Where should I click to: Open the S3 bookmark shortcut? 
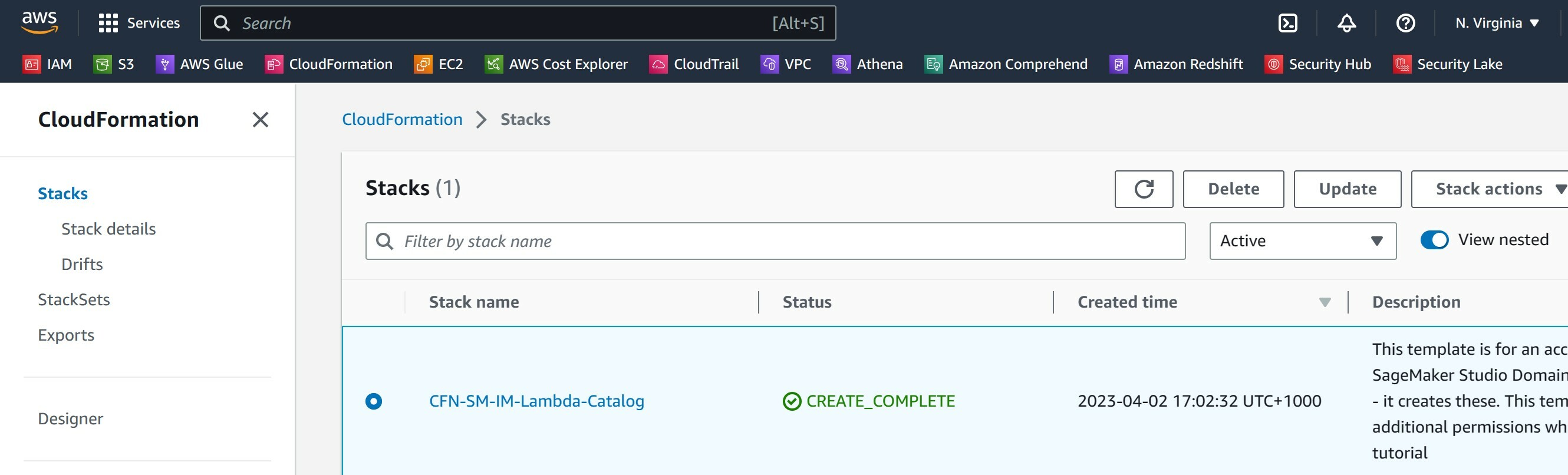pos(114,64)
